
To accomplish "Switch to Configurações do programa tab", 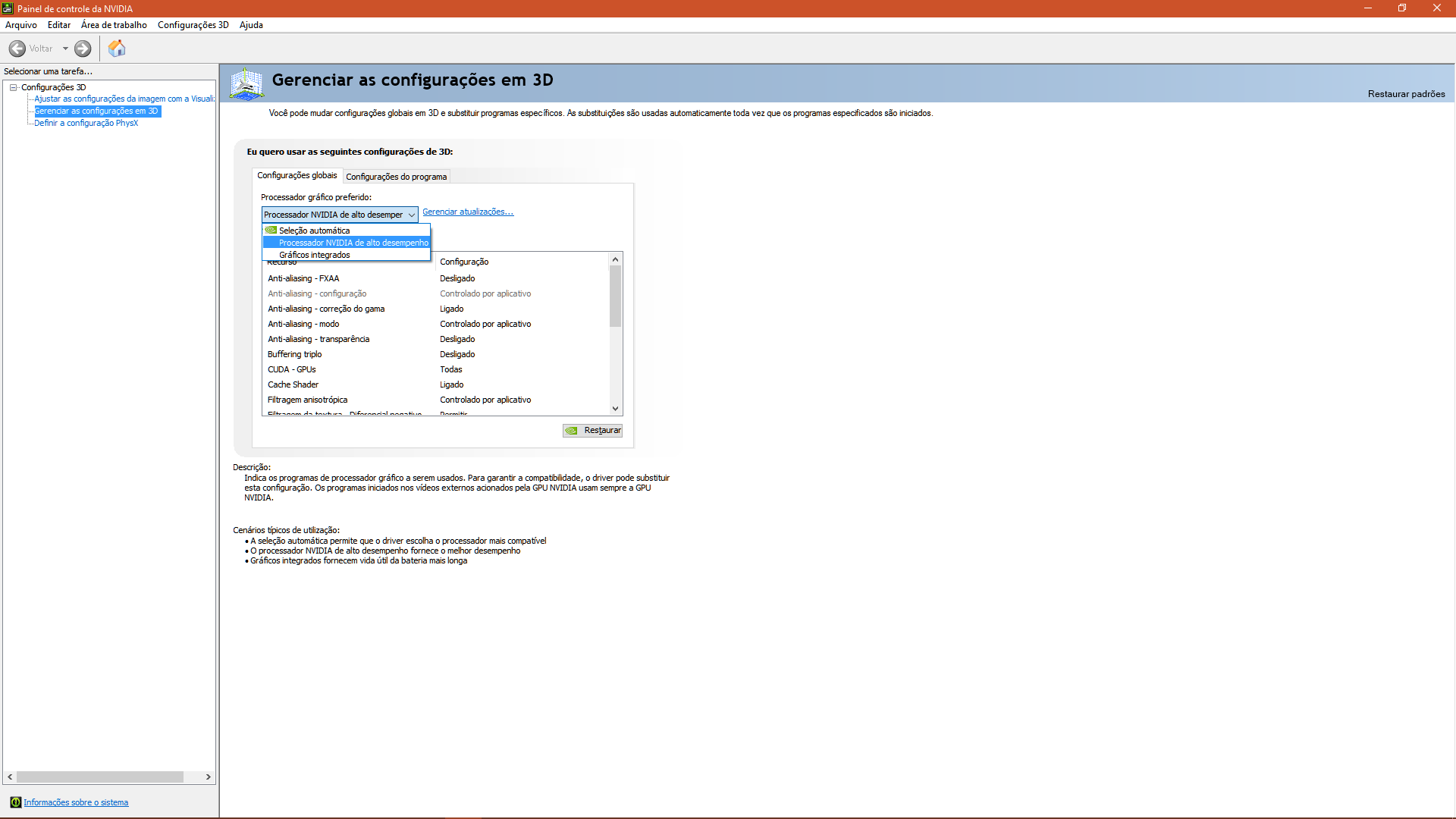I will coord(396,177).
